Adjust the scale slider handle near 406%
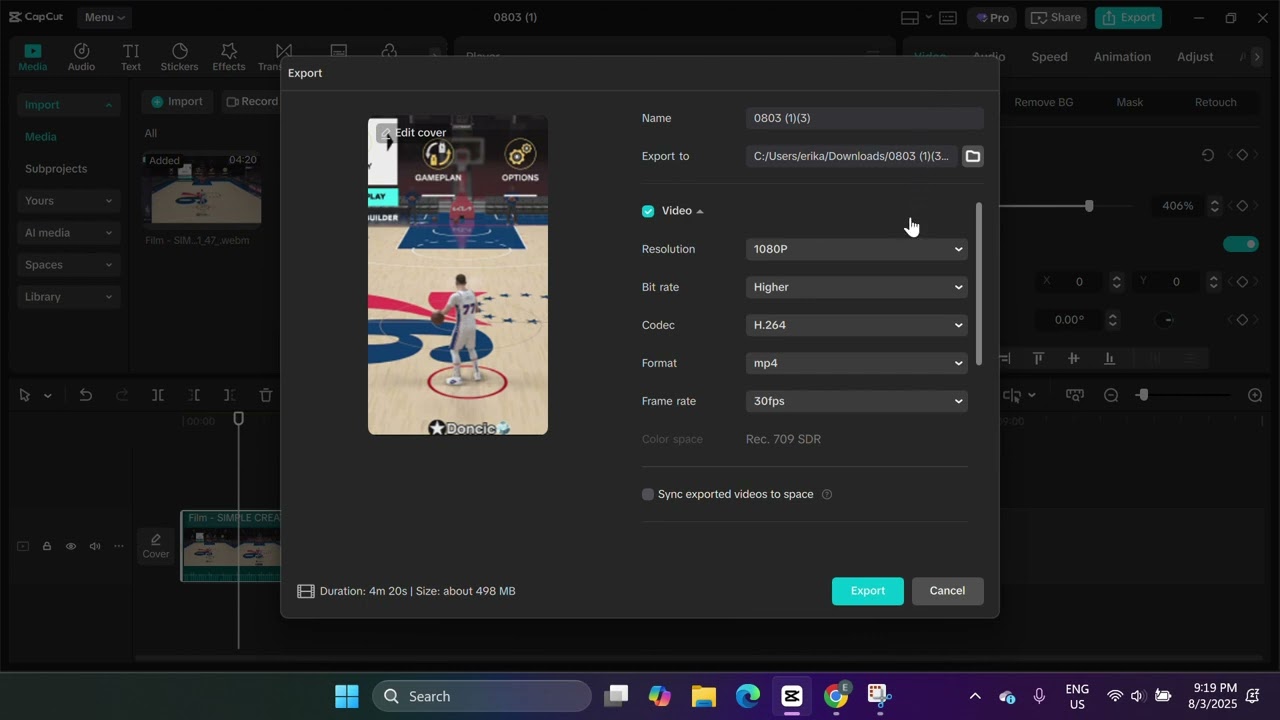 click(x=1089, y=206)
